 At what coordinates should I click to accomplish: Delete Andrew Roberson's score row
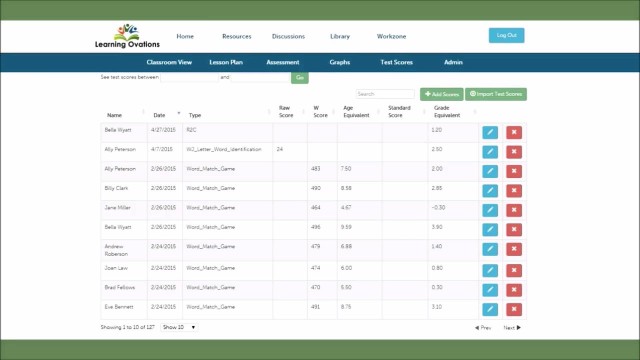click(514, 249)
